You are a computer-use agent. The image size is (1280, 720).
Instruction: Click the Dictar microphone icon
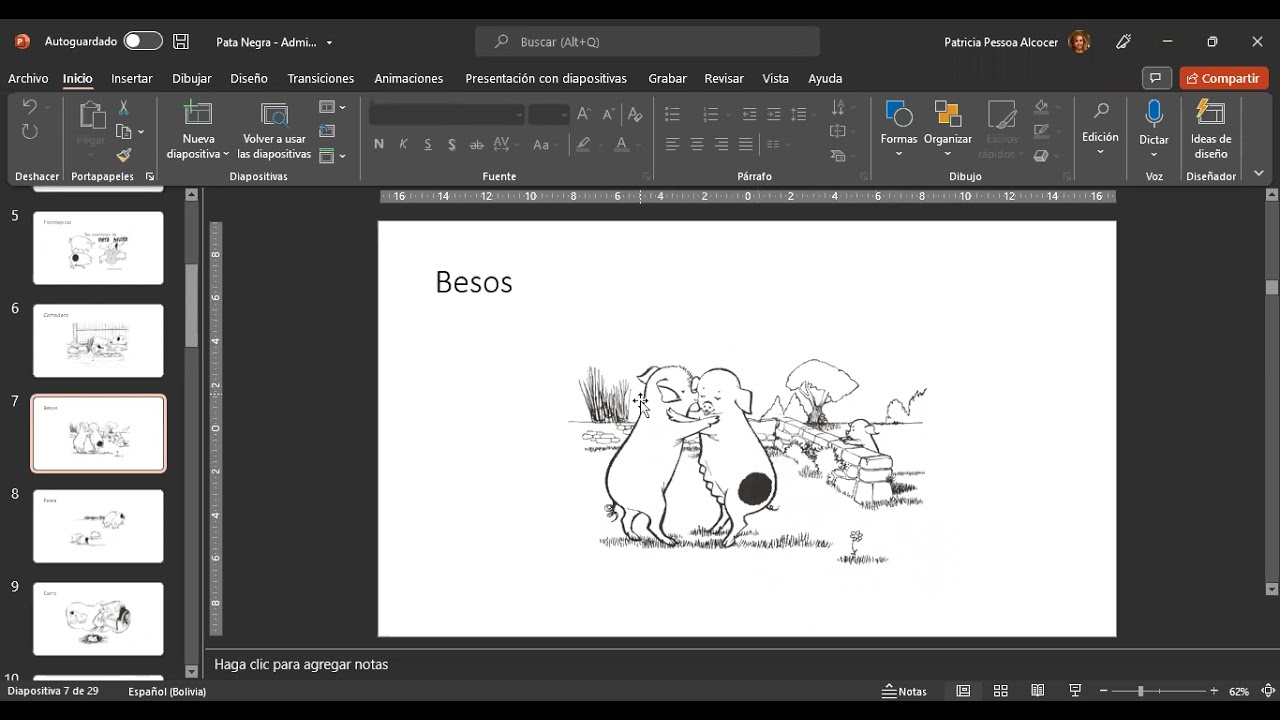tap(1154, 115)
